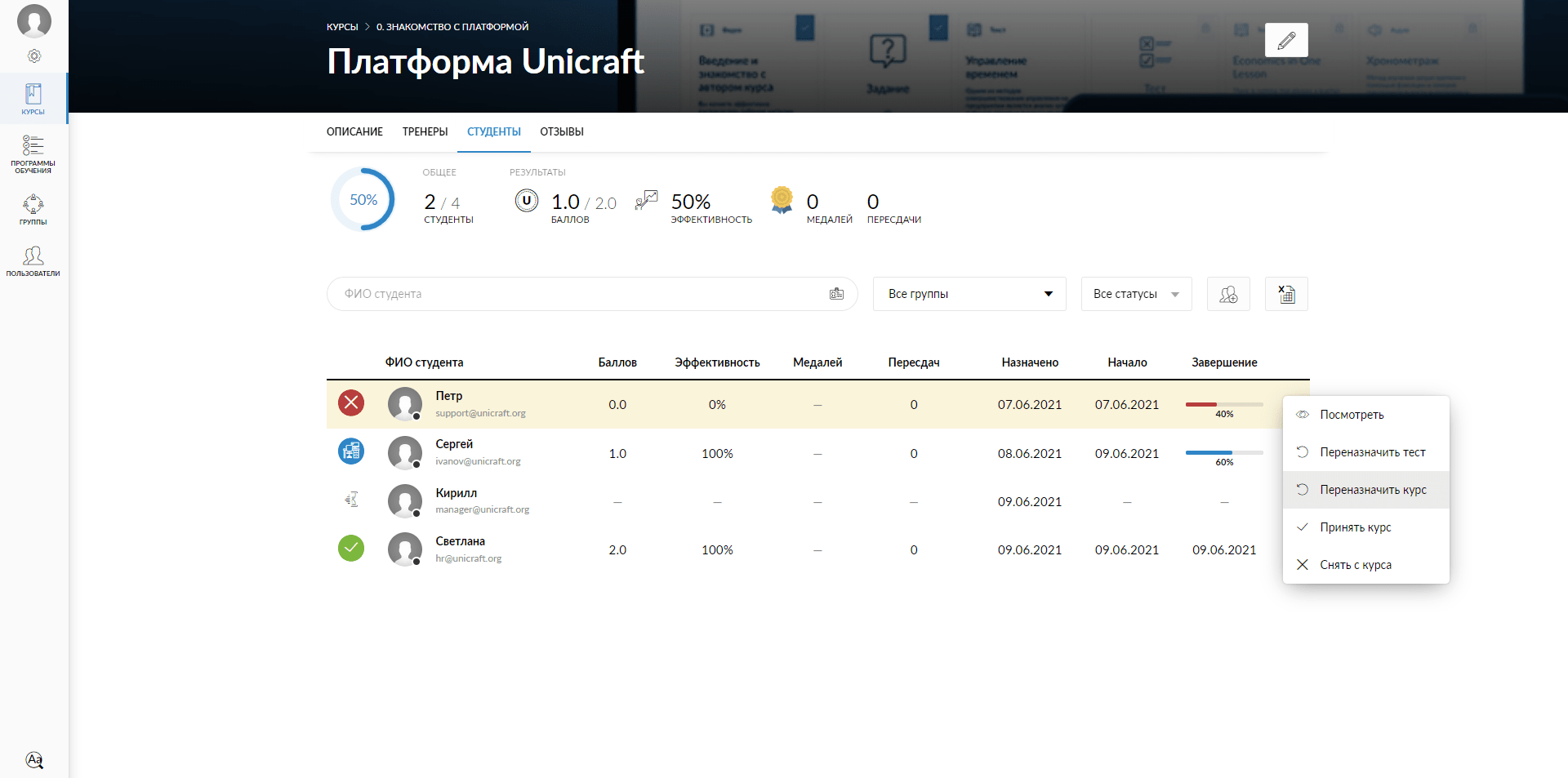This screenshot has height=778, width=1568.
Task: Export student list to Excel
Action: pos(1286,294)
